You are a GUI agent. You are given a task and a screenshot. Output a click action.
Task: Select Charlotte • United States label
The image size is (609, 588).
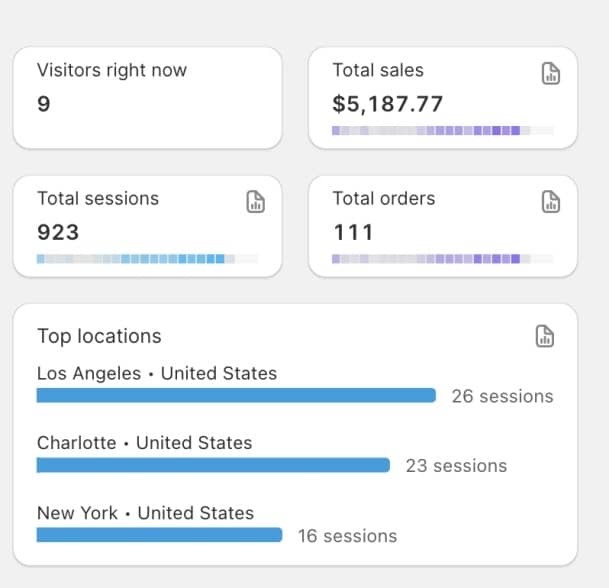144,442
